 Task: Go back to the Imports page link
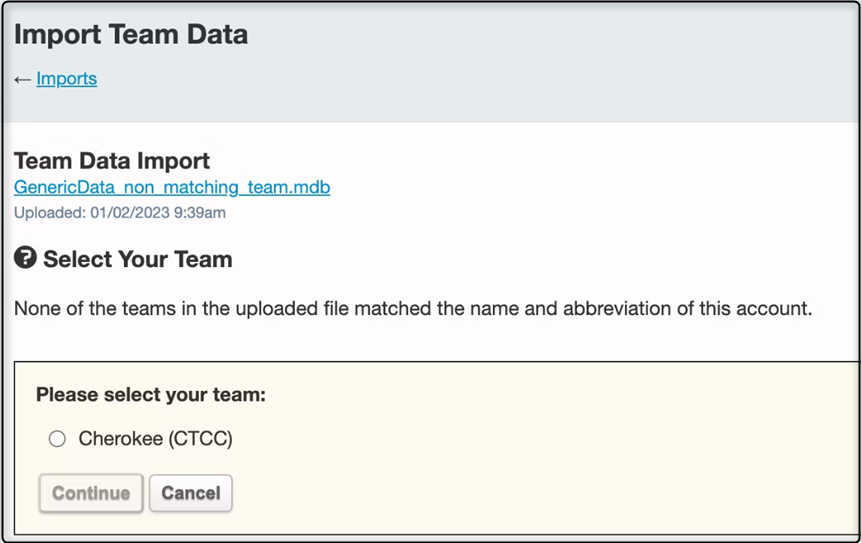(x=67, y=79)
